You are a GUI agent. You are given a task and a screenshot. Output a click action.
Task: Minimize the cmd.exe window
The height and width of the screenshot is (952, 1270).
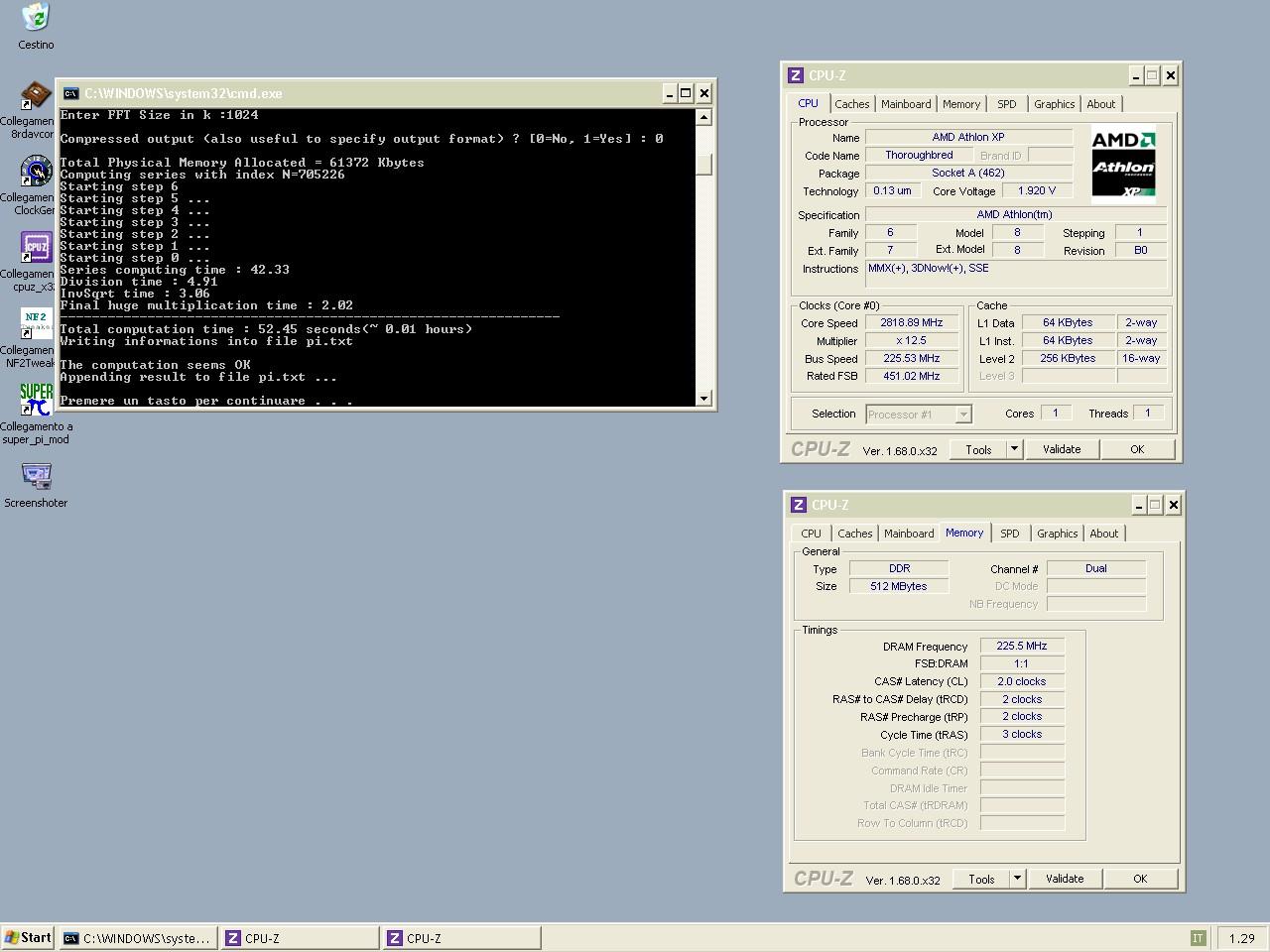pyautogui.click(x=670, y=93)
